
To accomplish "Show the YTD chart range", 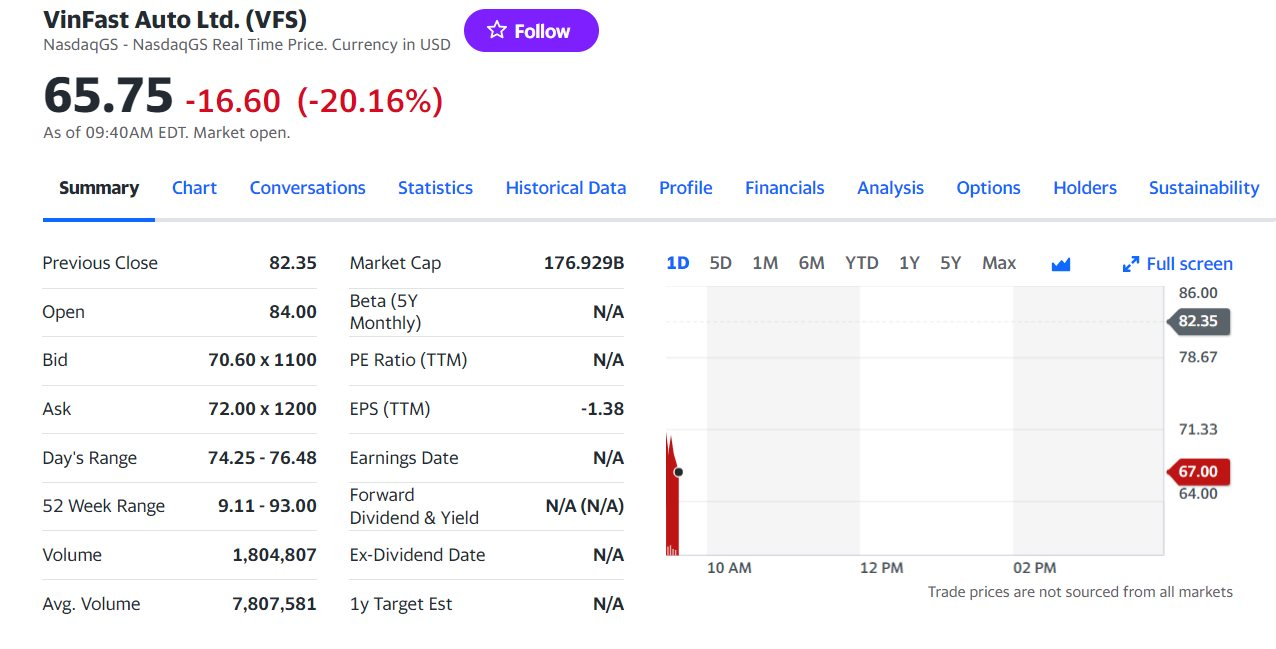I will pyautogui.click(x=861, y=263).
